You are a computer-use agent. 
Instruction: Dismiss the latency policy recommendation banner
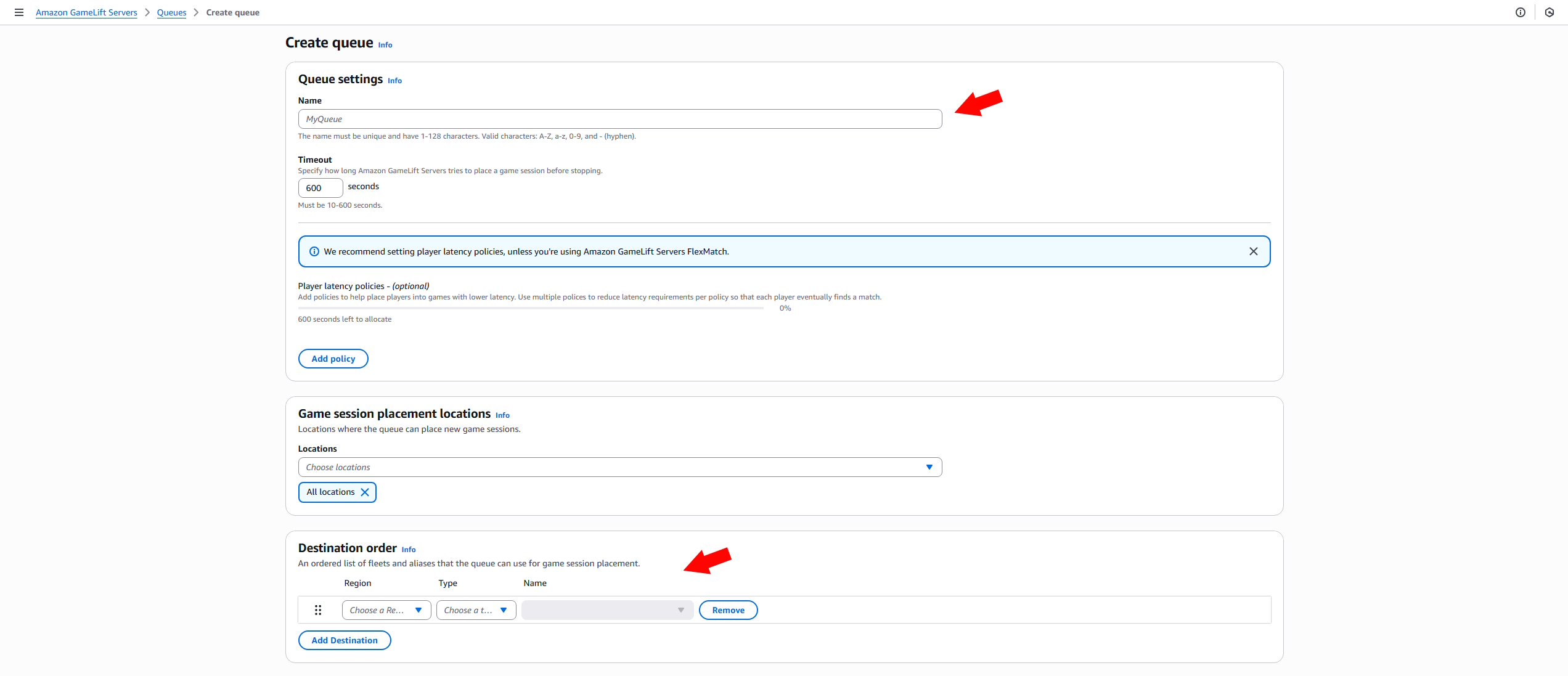coord(1253,251)
